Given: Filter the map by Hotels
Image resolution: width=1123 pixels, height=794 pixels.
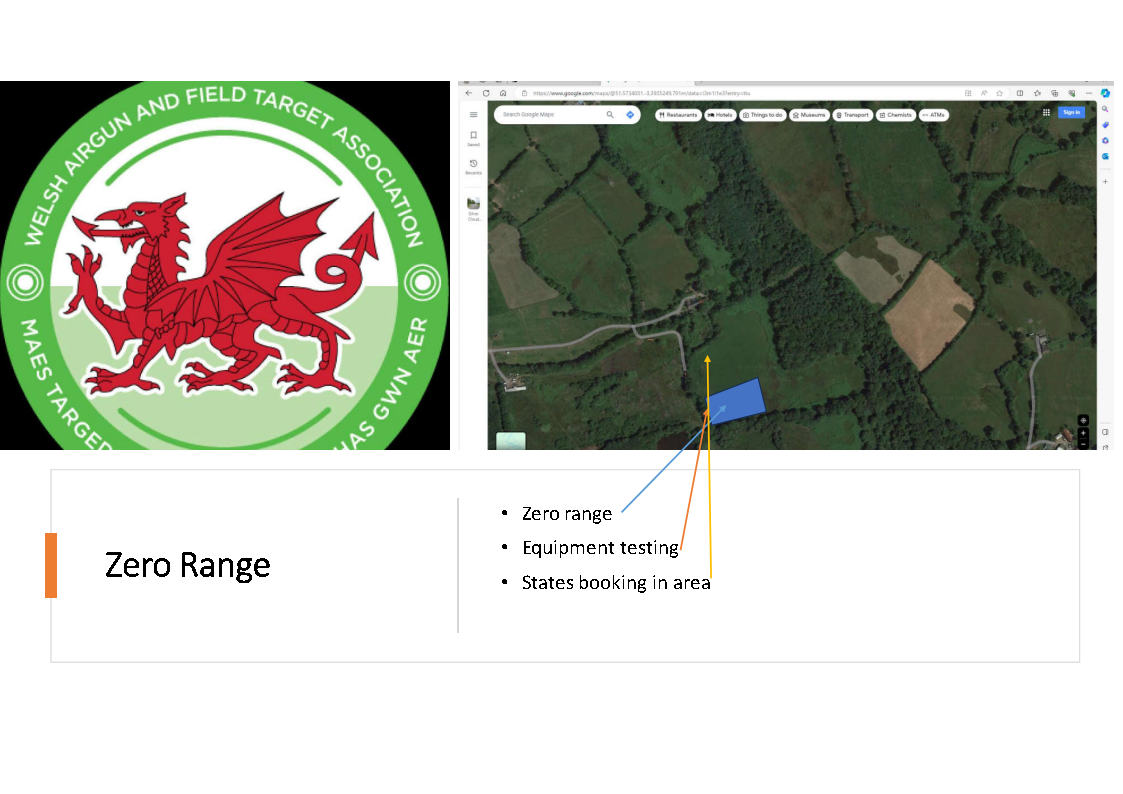Looking at the screenshot, I should click(x=720, y=115).
